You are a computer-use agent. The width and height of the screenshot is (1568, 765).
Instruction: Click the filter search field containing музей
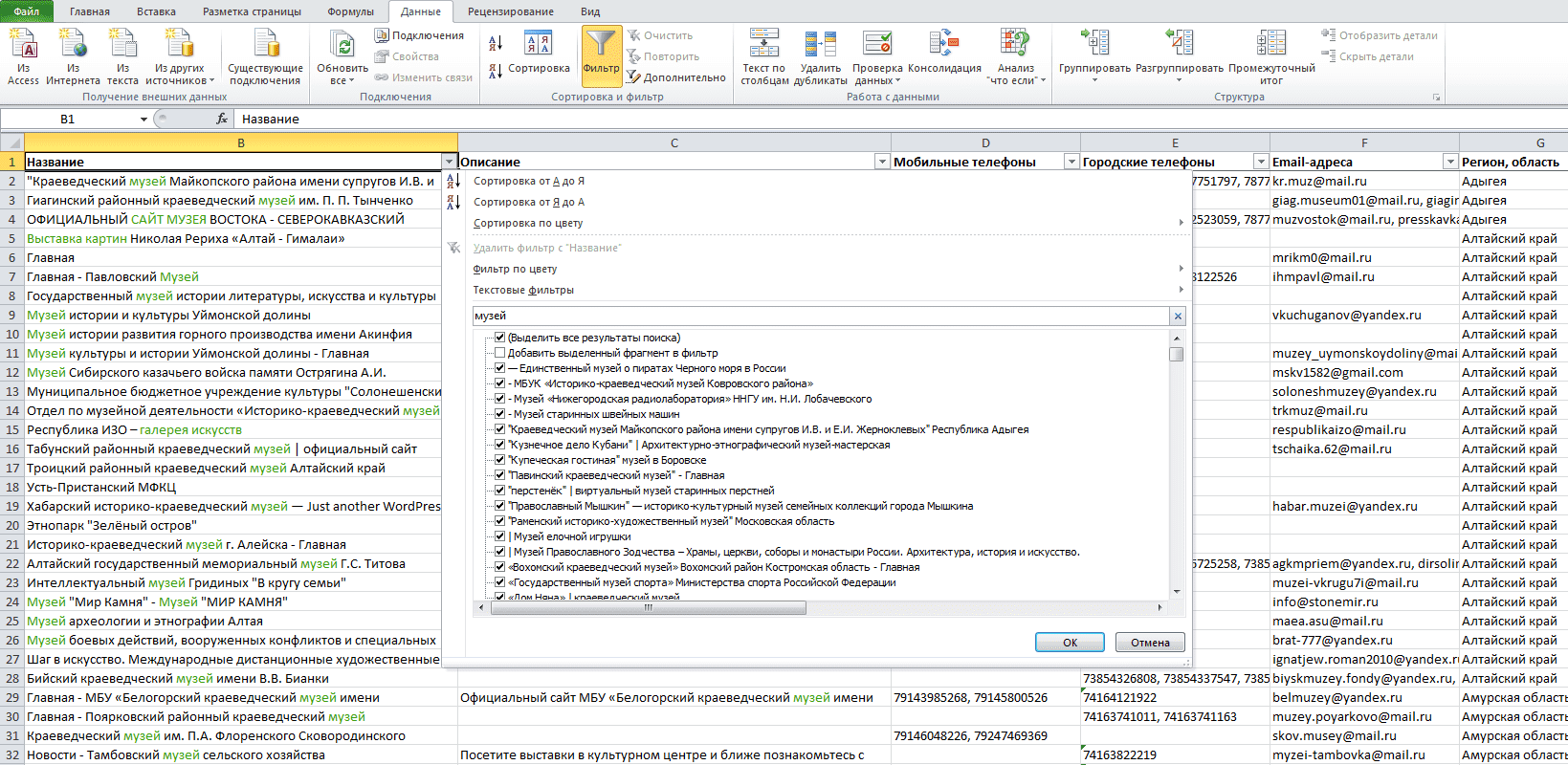[x=821, y=316]
